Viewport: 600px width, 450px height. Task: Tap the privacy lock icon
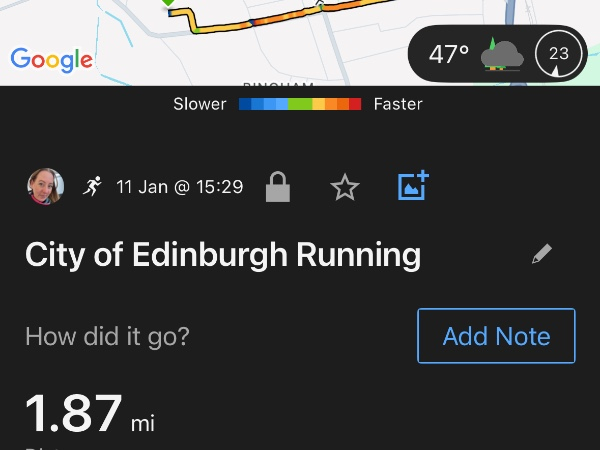[x=277, y=187]
